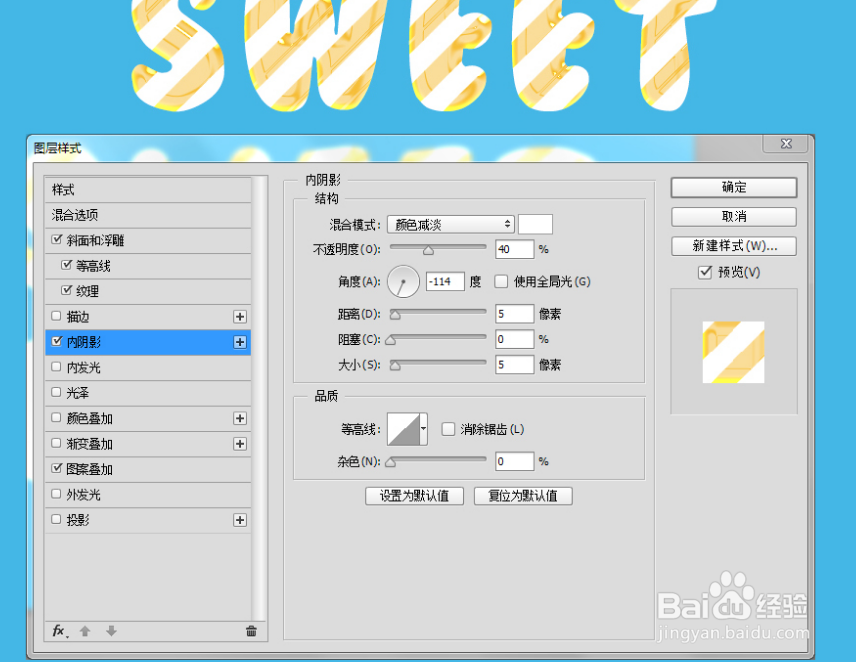This screenshot has height=662, width=856.
Task: Enable 消除锯齿 checkbox
Action: click(448, 429)
